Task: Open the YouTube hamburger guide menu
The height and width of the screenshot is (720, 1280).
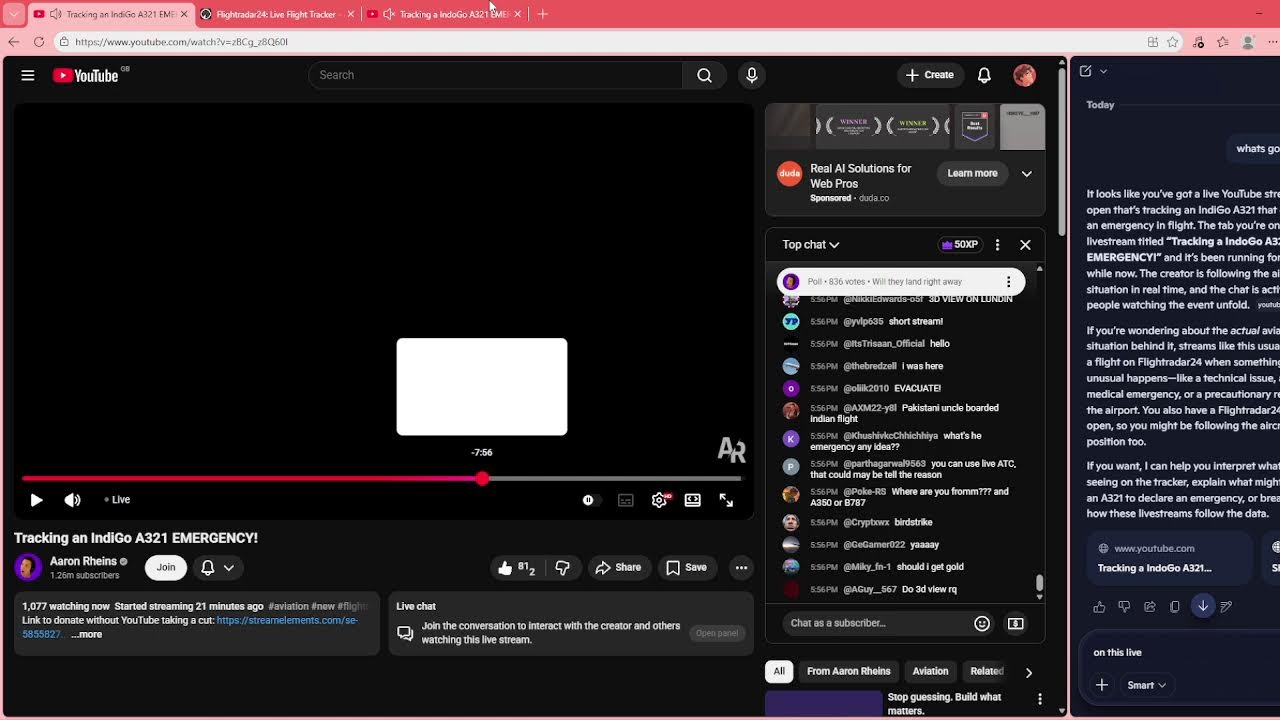Action: (28, 75)
